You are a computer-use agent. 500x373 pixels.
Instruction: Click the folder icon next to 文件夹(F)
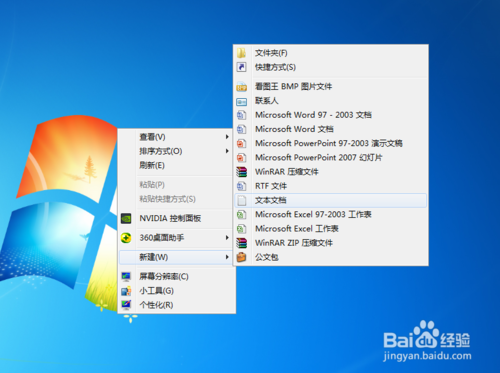[241, 53]
